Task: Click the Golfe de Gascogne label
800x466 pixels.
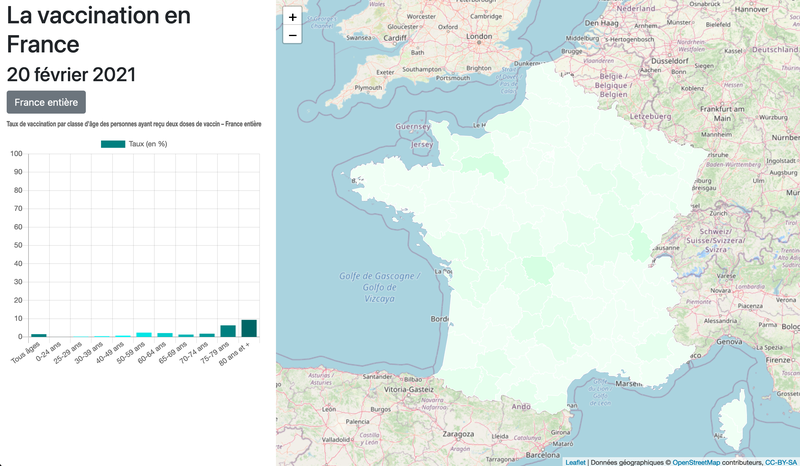Action: click(x=379, y=276)
